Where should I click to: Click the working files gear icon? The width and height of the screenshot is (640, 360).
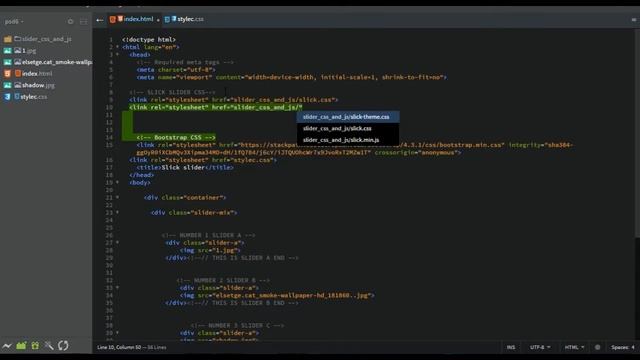(70, 22)
